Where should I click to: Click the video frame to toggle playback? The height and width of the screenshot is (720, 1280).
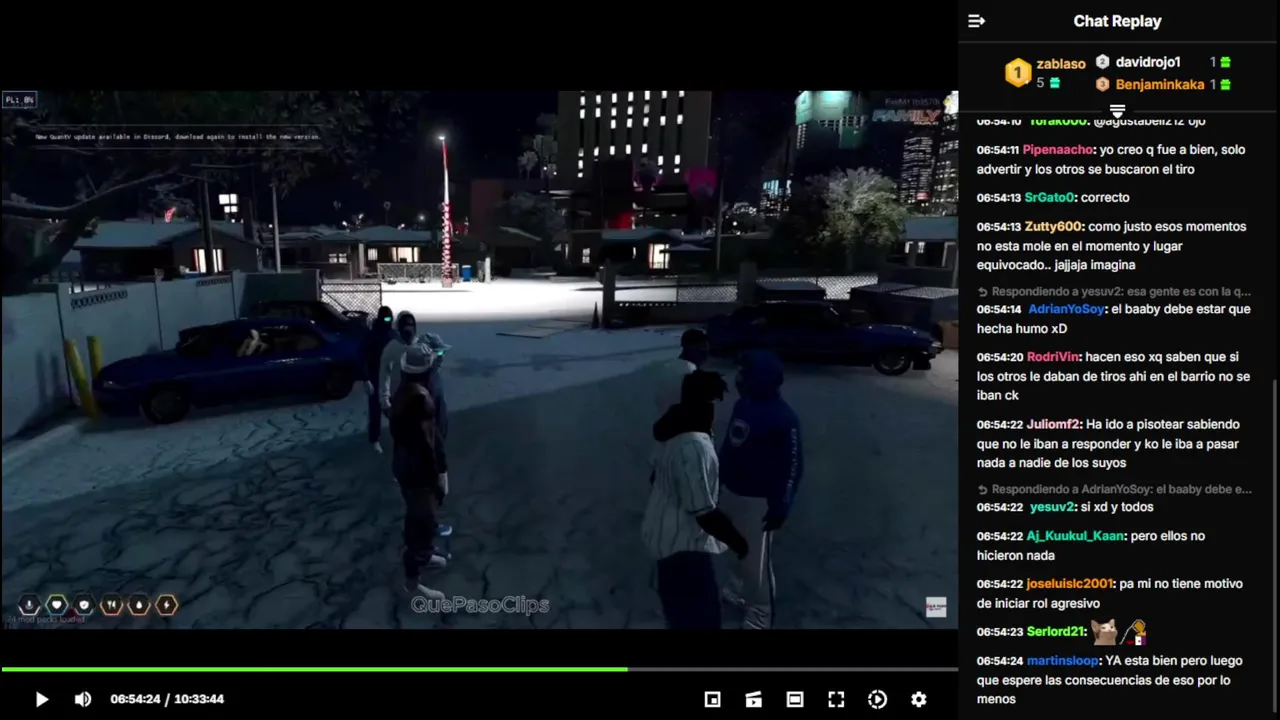pos(479,360)
